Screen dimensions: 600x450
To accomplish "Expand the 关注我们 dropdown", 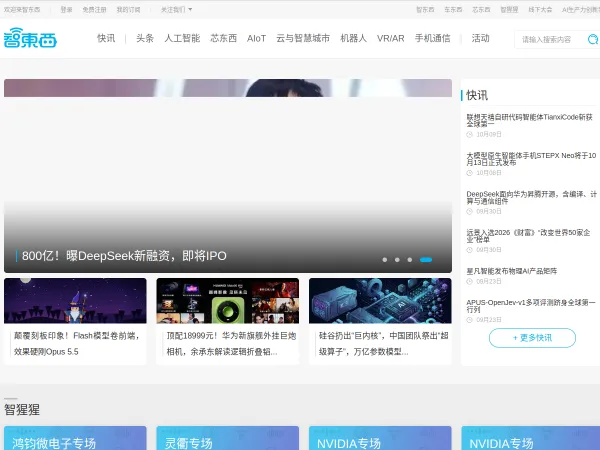I will (176, 10).
